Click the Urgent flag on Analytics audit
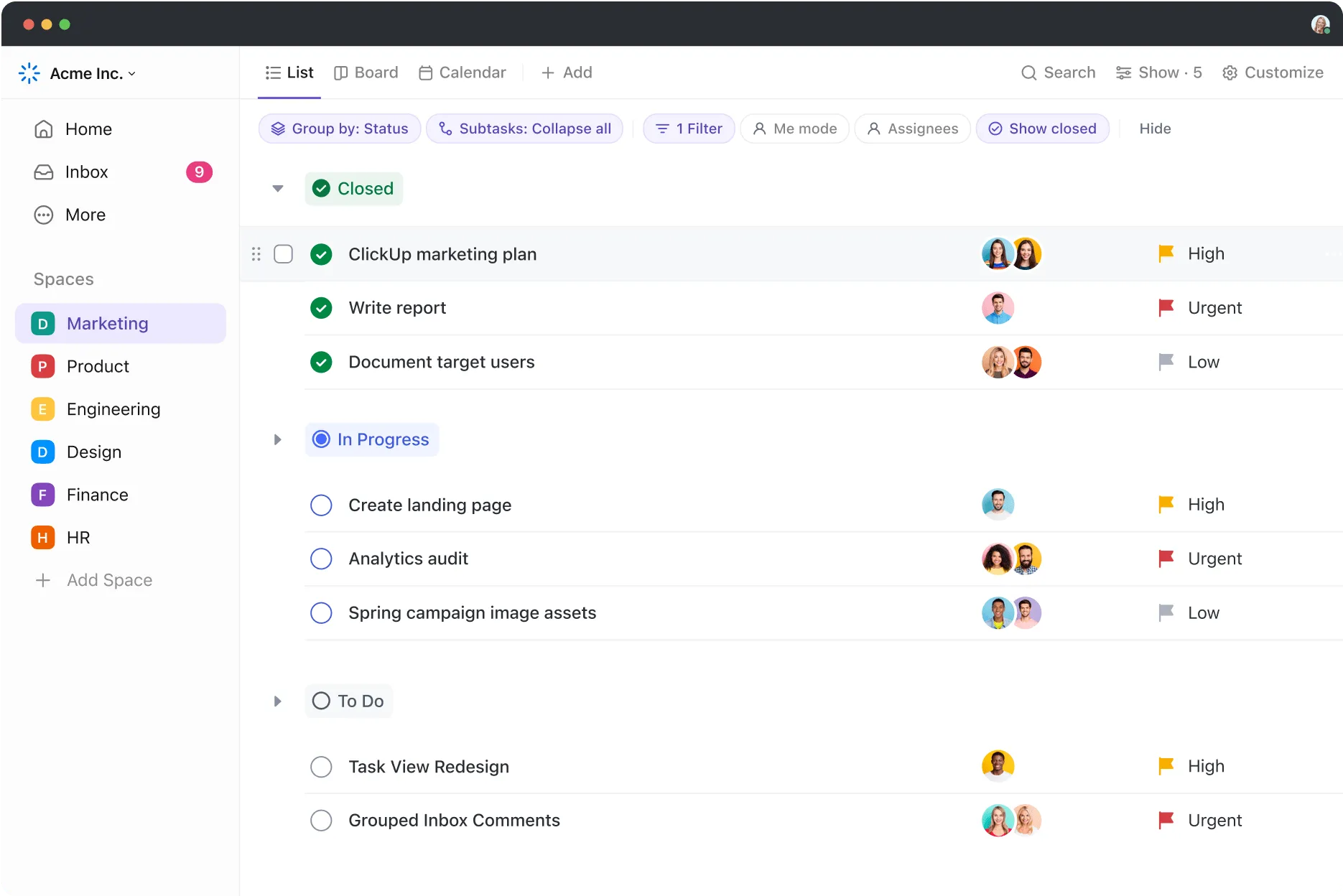 pyautogui.click(x=1166, y=559)
